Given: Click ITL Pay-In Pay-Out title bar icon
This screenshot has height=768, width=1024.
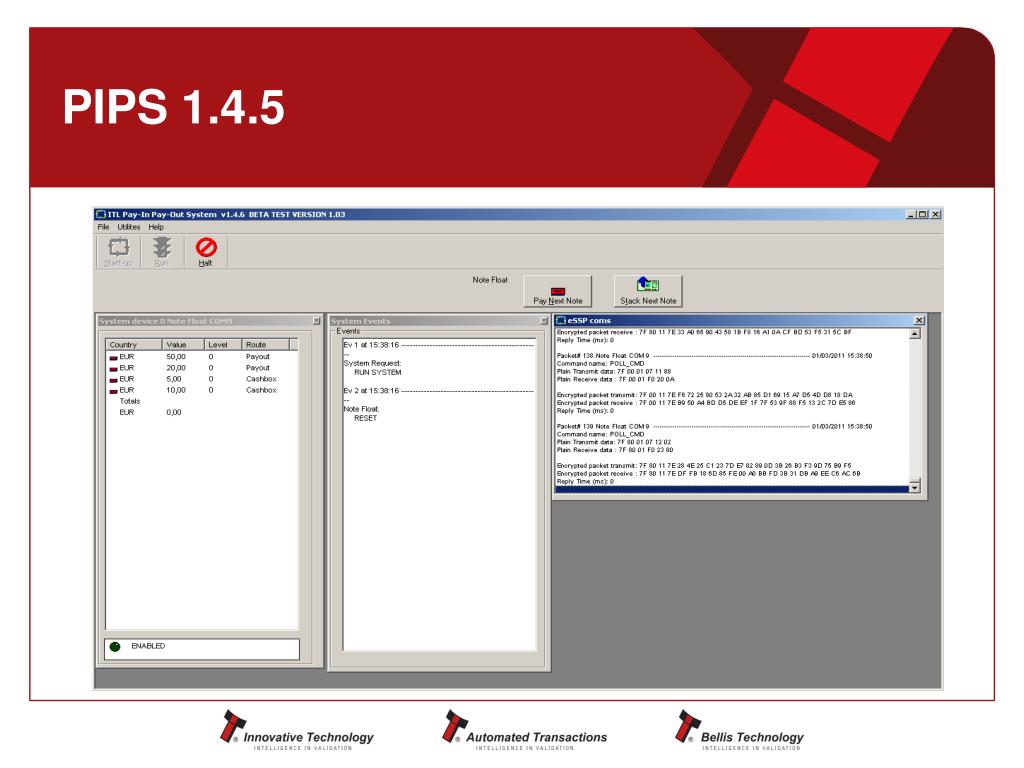Looking at the screenshot, I should click(101, 214).
